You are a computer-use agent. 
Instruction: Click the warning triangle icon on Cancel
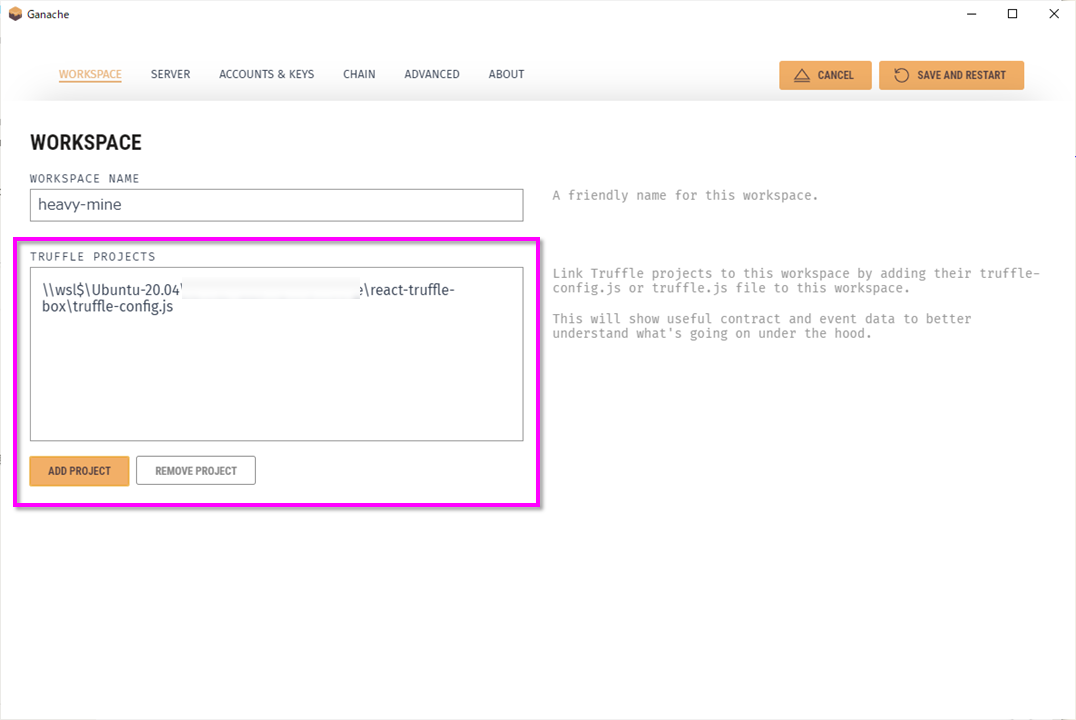[802, 76]
